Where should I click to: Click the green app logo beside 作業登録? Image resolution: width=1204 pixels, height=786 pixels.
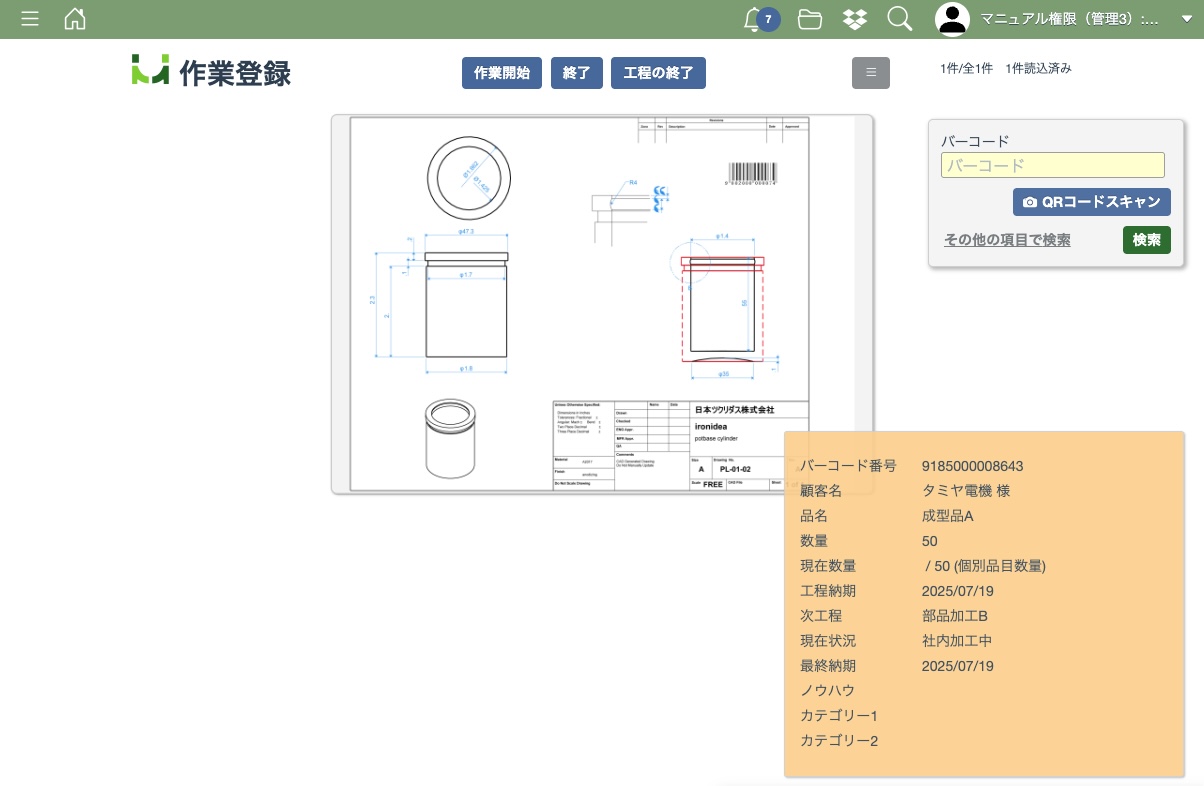[150, 70]
